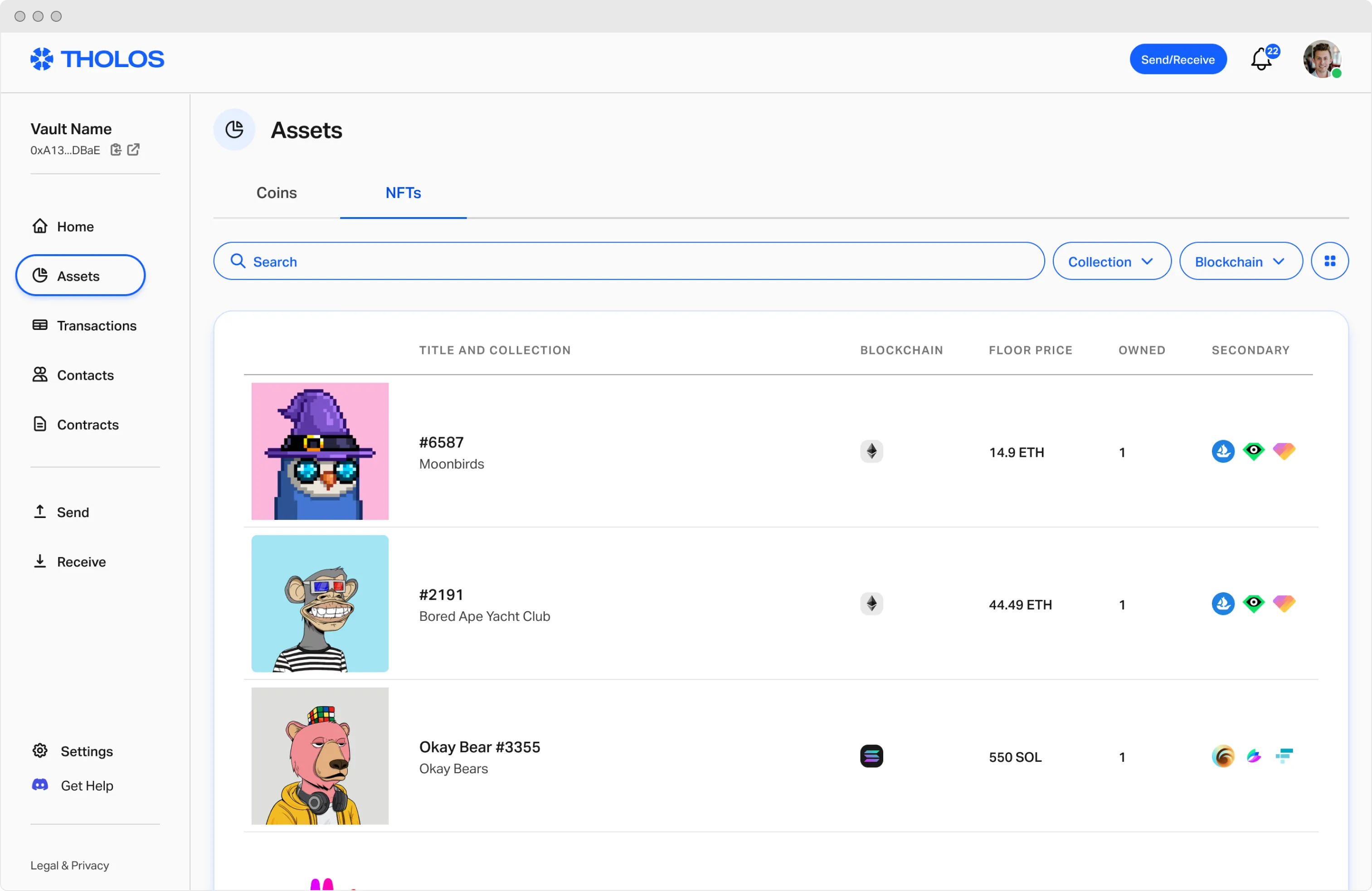
Task: Open LooksRare link for Moonbirds #6587
Action: (x=1253, y=451)
